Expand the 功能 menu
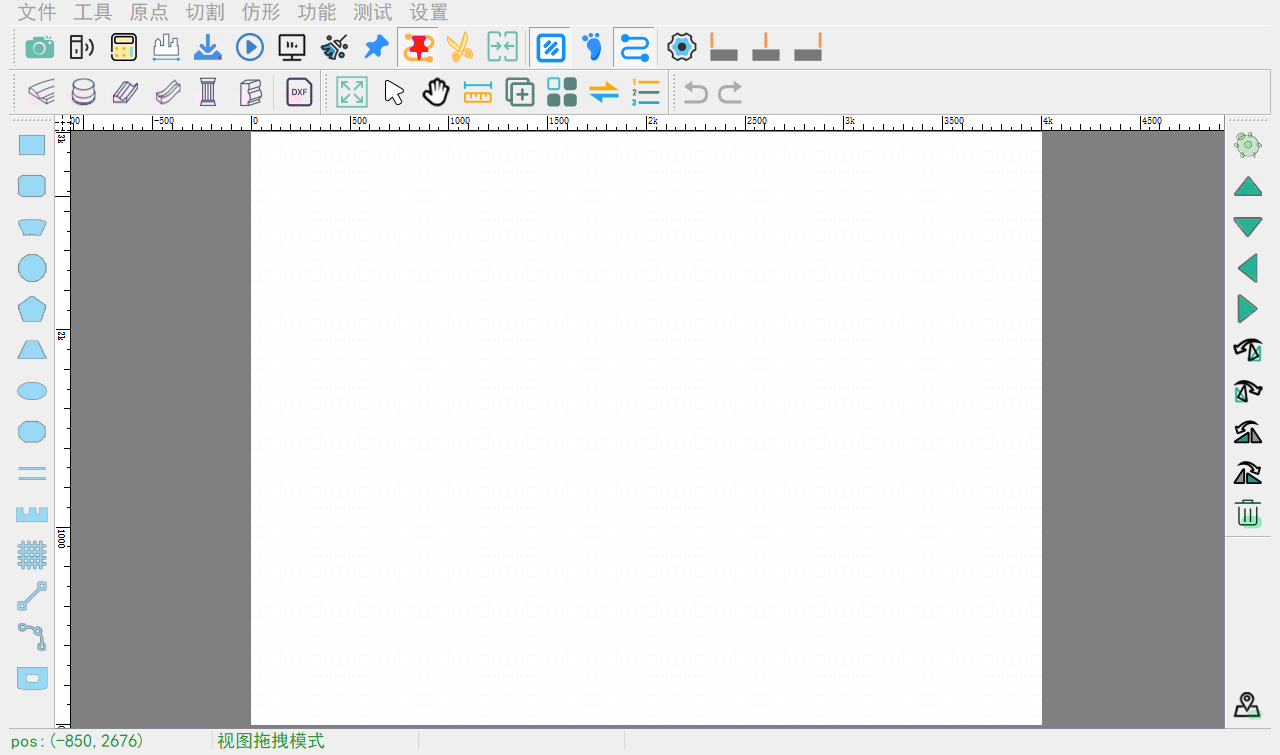This screenshot has width=1280, height=755. (317, 12)
